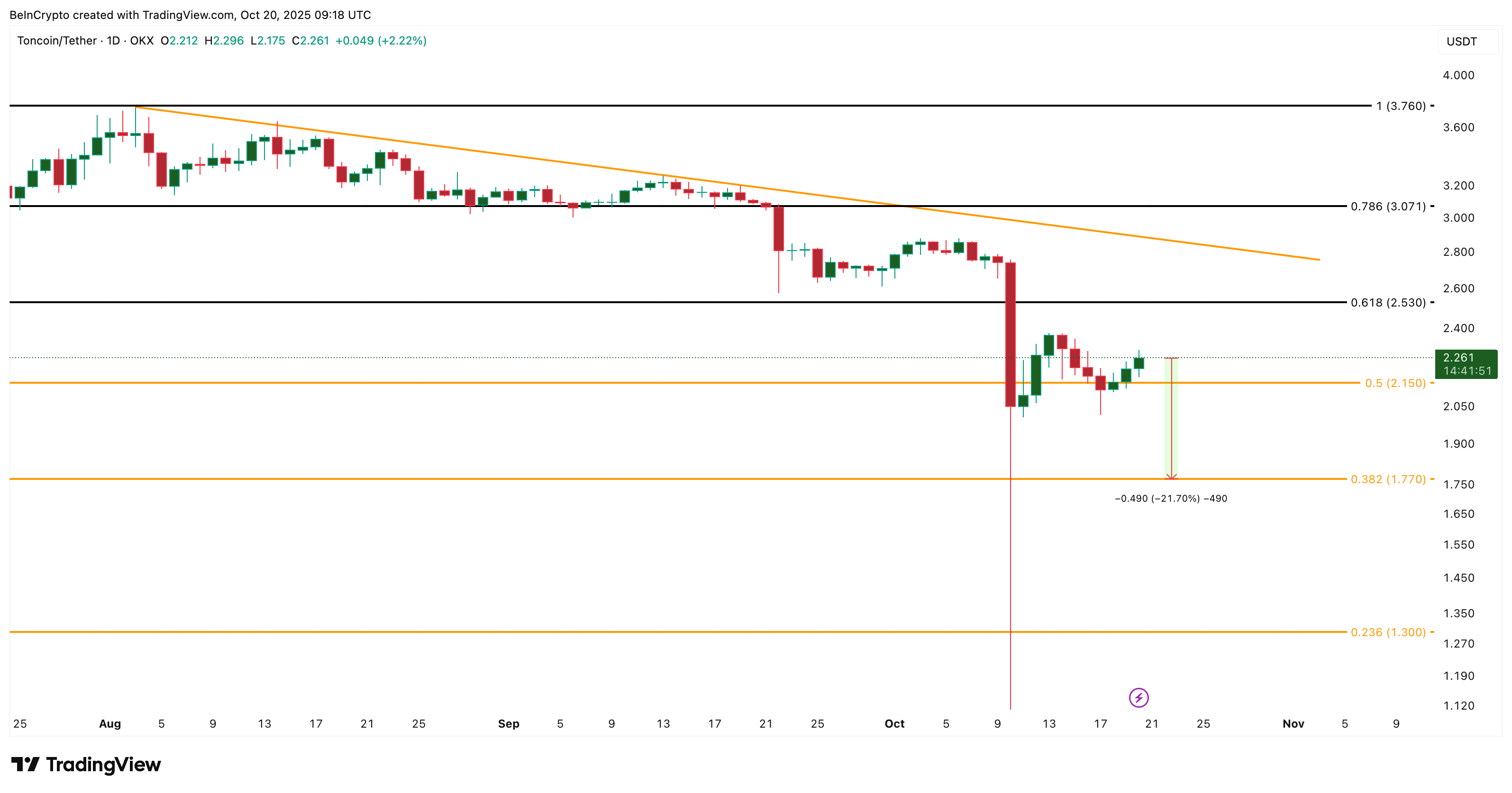Viewport: 1512px width, 793px height.
Task: Click the 4.000 mark on the price scale
Action: pos(1458,75)
